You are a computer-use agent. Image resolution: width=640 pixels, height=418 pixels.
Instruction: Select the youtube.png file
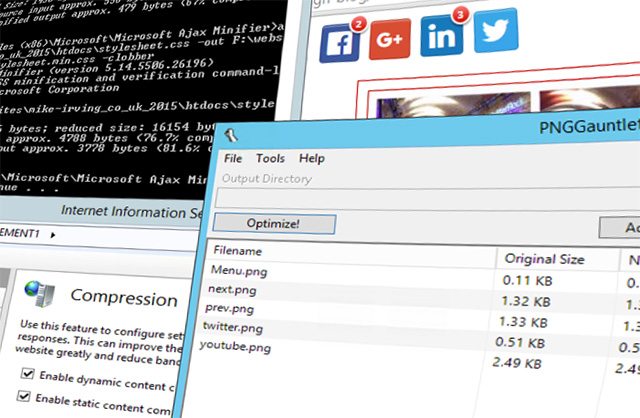click(235, 346)
